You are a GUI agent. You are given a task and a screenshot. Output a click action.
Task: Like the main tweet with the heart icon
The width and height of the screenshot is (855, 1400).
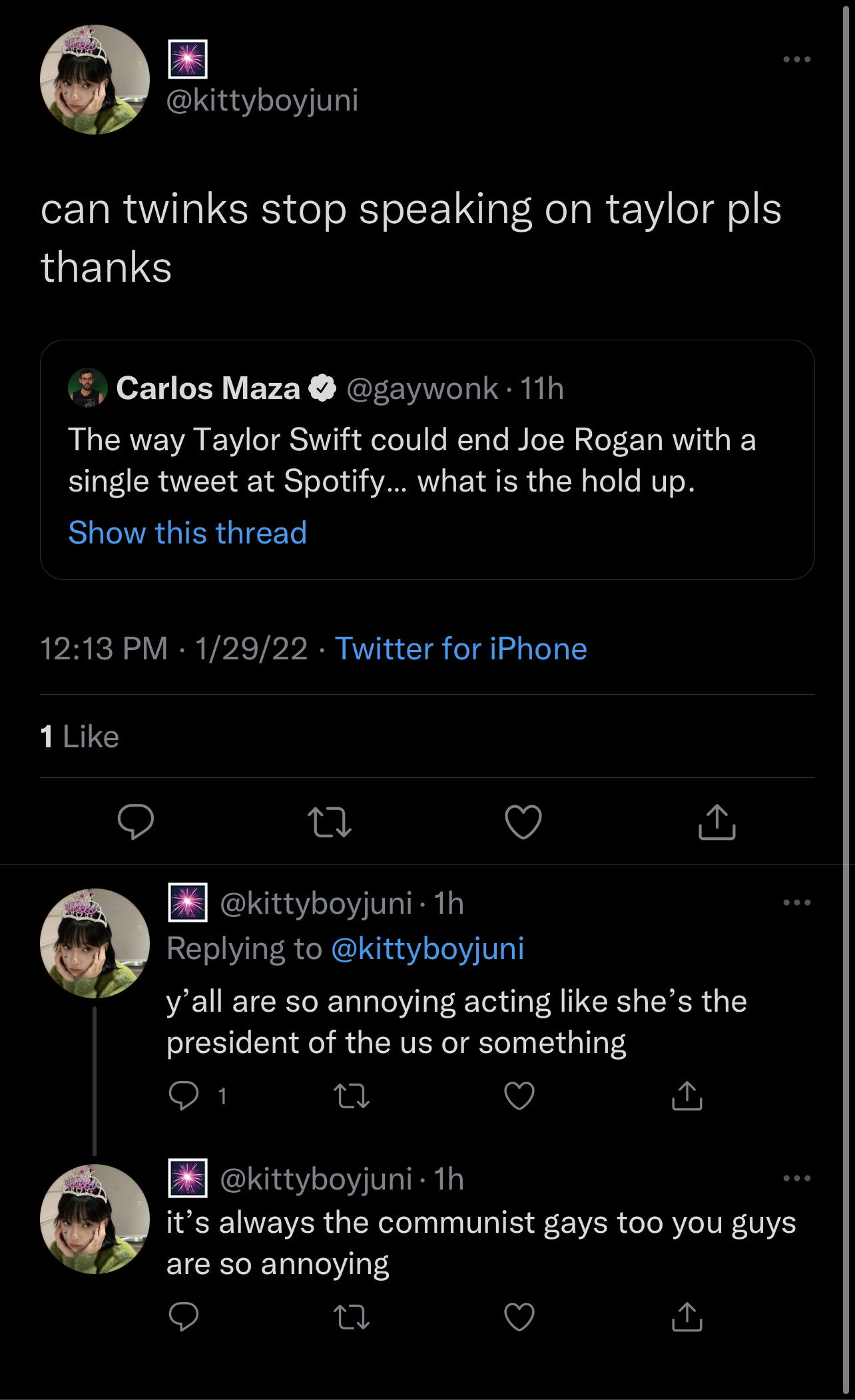coord(523,822)
